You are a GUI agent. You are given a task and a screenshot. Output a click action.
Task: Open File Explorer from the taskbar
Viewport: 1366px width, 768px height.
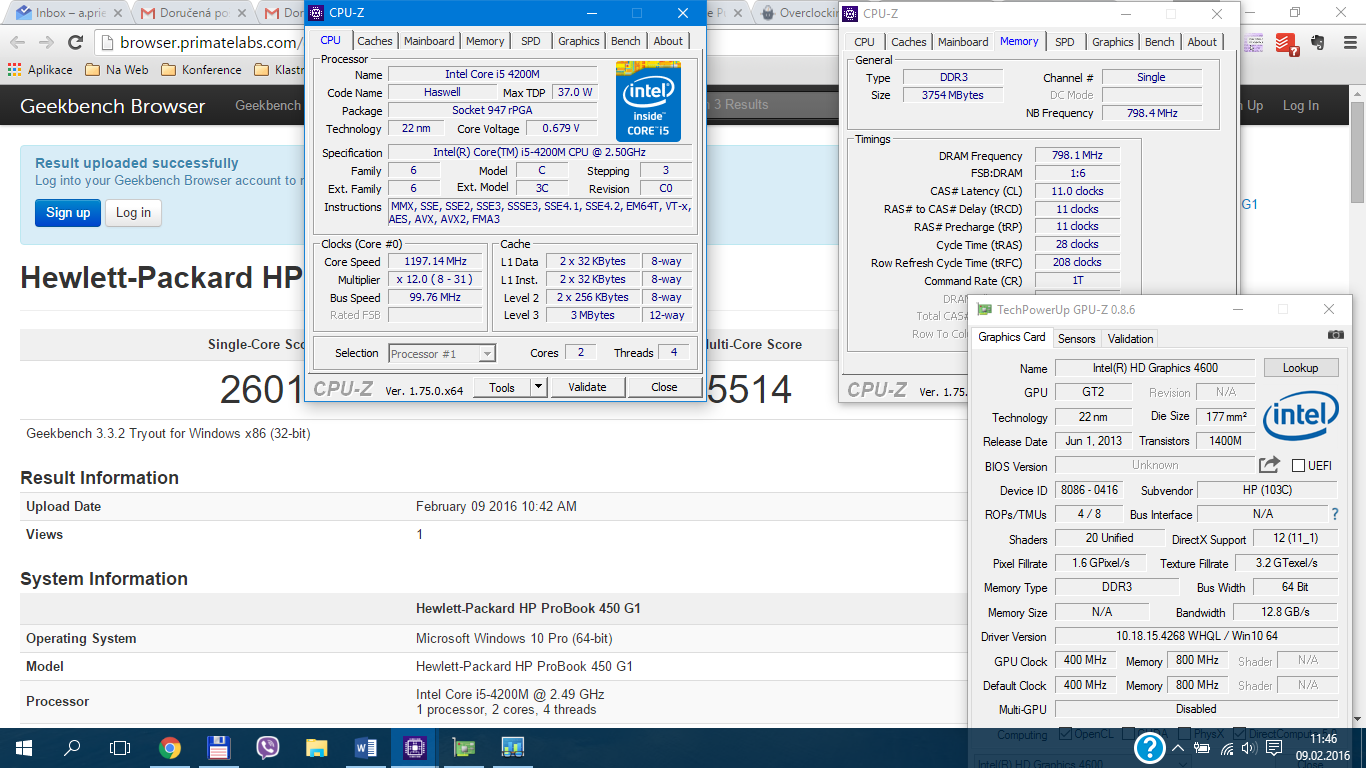(316, 747)
